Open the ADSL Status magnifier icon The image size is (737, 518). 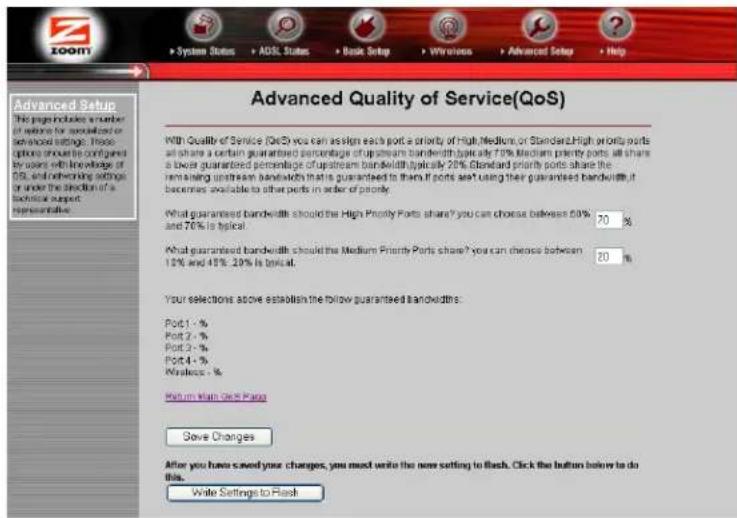(x=285, y=24)
